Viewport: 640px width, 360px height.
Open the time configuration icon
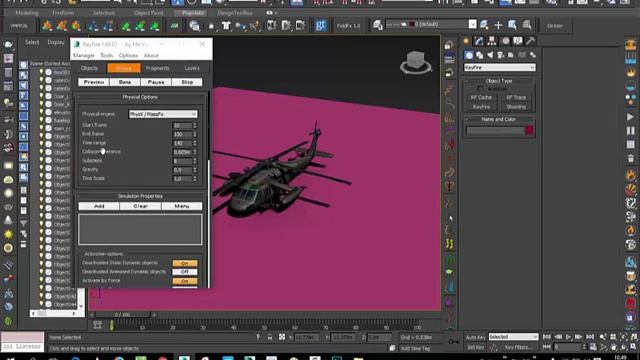pyautogui.click(x=593, y=347)
